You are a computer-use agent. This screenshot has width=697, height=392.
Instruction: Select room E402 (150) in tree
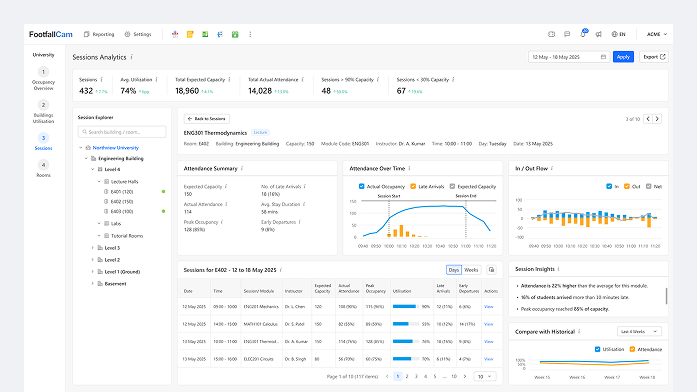tap(119, 202)
